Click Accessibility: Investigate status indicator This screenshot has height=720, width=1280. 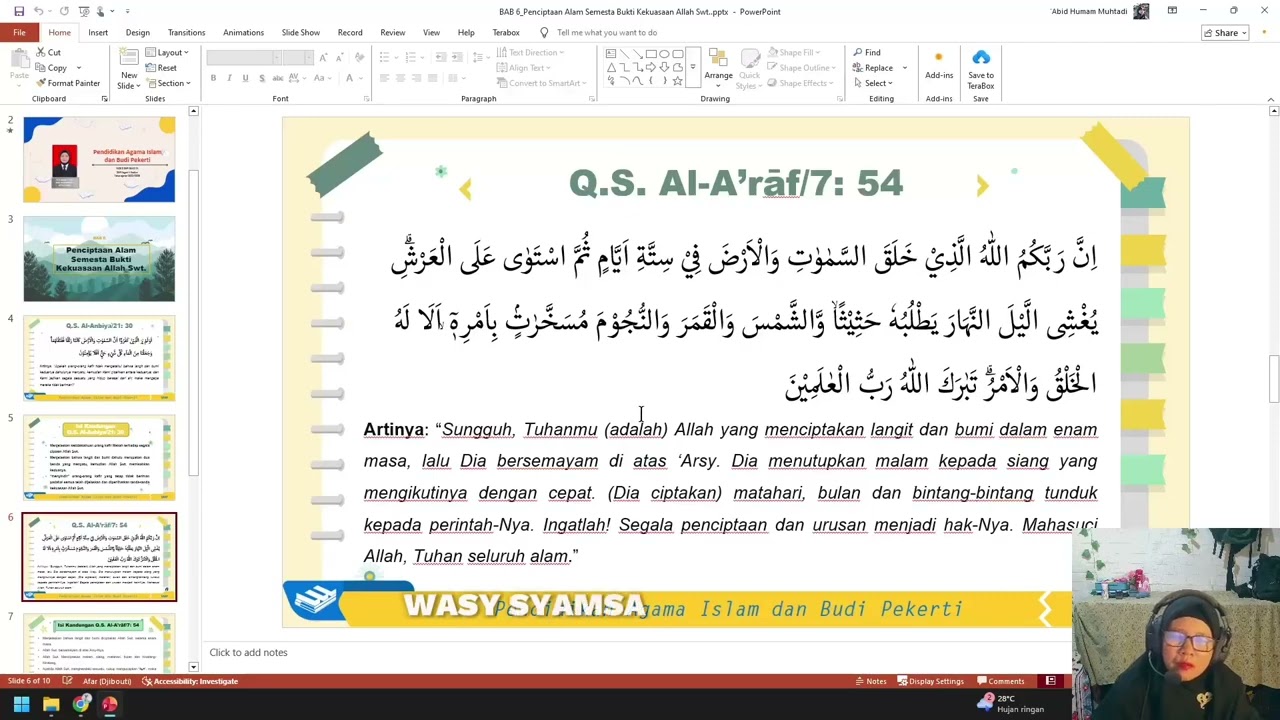pos(190,681)
